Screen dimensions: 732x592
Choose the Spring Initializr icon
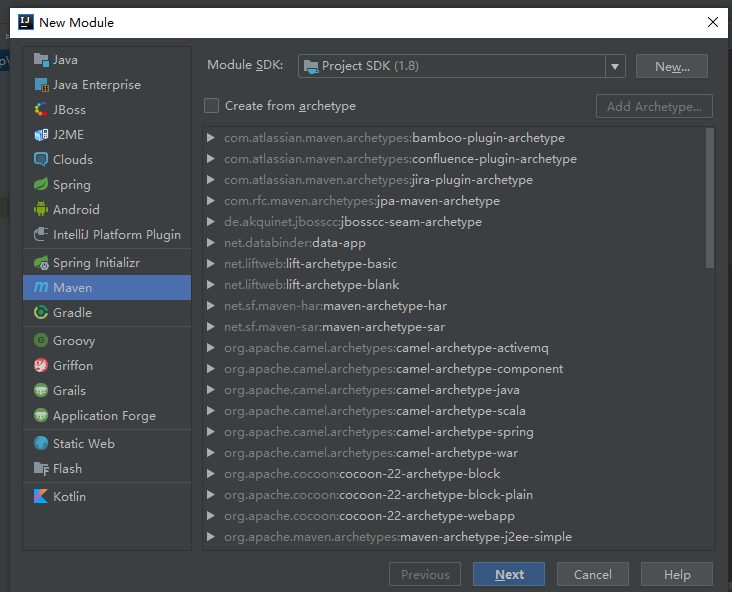click(41, 263)
